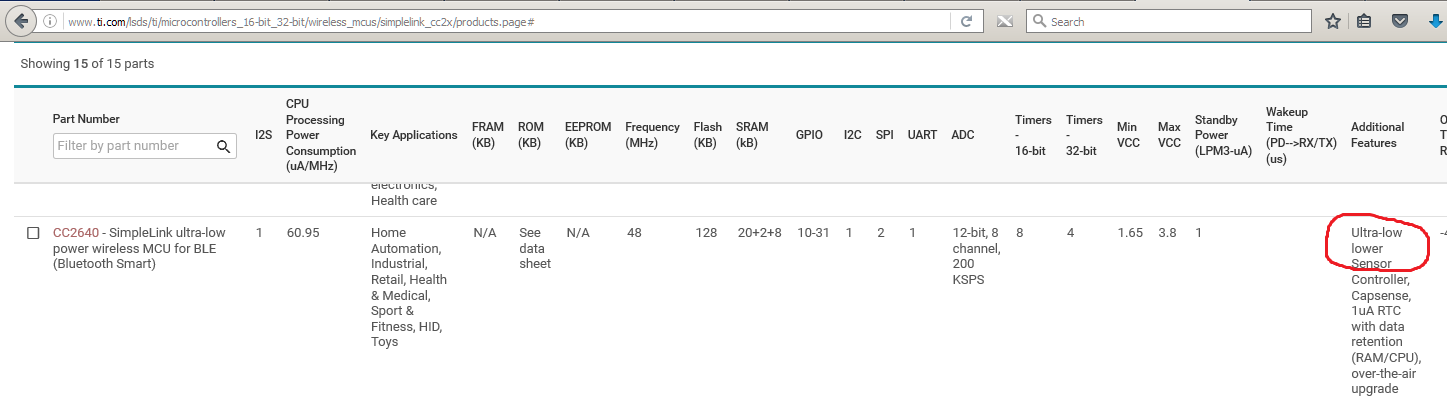
Task: Open site information icon in address bar
Action: (51, 21)
